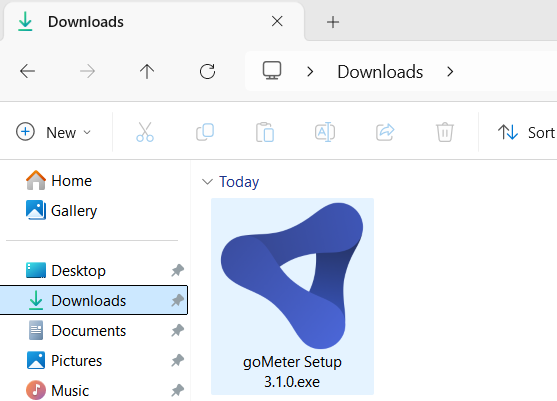557x401 pixels.
Task: Collapse the Today group chevron
Action: pyautogui.click(x=207, y=182)
